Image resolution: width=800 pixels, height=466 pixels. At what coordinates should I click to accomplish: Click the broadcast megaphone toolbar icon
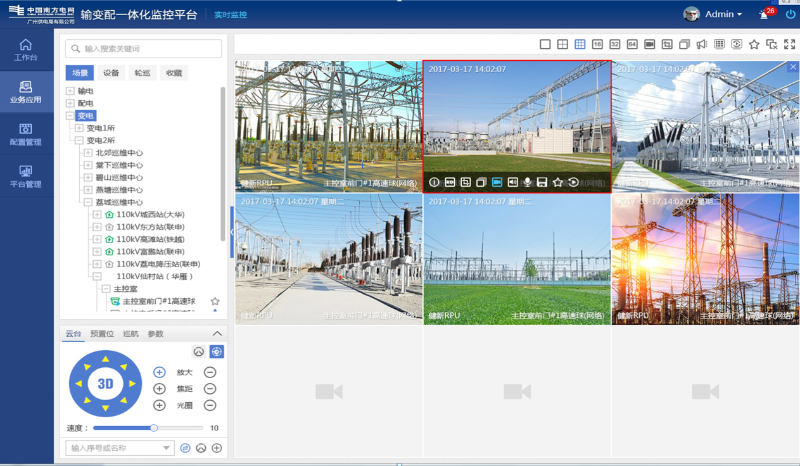pos(702,44)
